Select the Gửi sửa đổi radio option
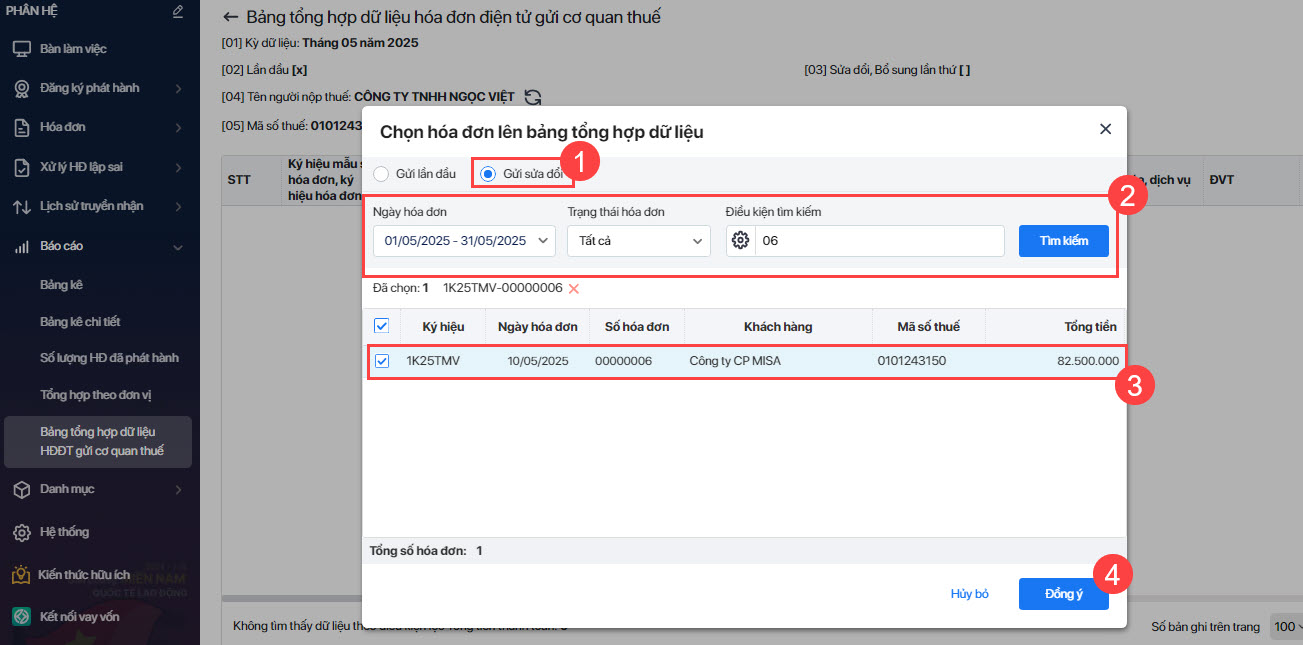The height and width of the screenshot is (645, 1303). tap(488, 174)
